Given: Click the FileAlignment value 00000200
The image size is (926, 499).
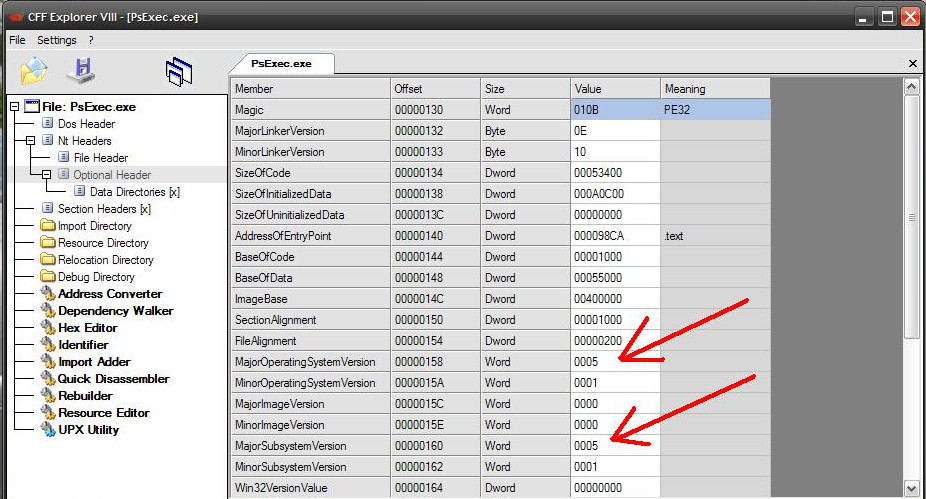Looking at the screenshot, I should tap(615, 341).
